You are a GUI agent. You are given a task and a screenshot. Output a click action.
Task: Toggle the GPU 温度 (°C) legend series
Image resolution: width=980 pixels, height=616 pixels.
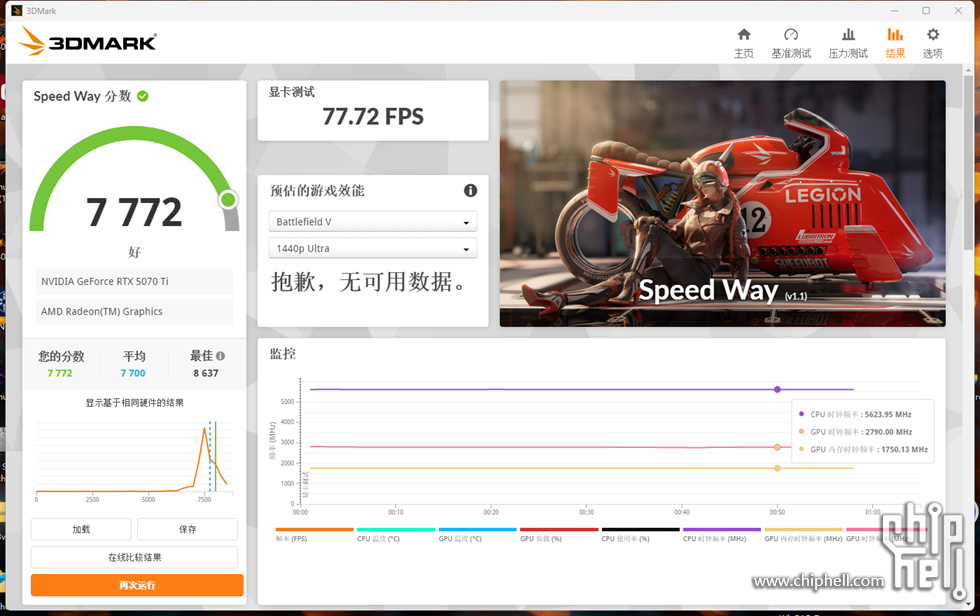[478, 534]
